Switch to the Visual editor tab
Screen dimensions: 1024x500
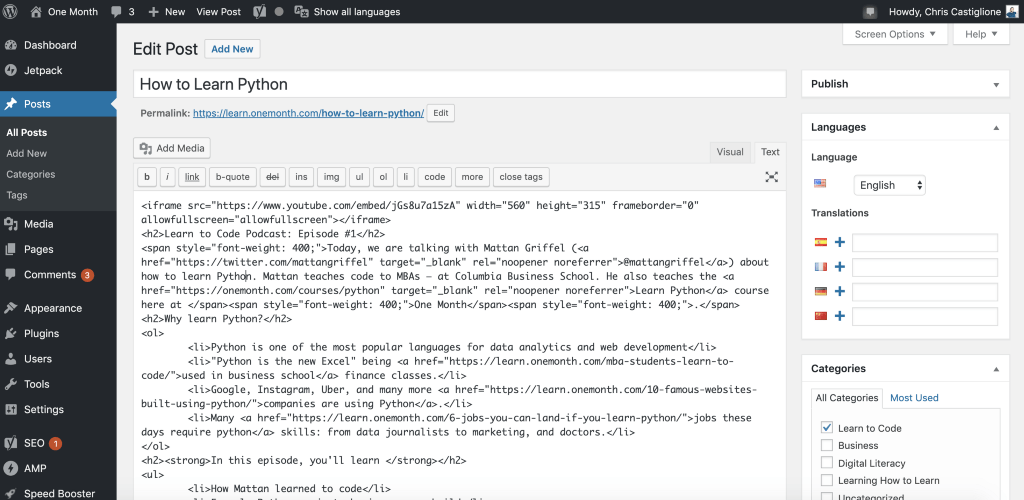click(x=729, y=152)
